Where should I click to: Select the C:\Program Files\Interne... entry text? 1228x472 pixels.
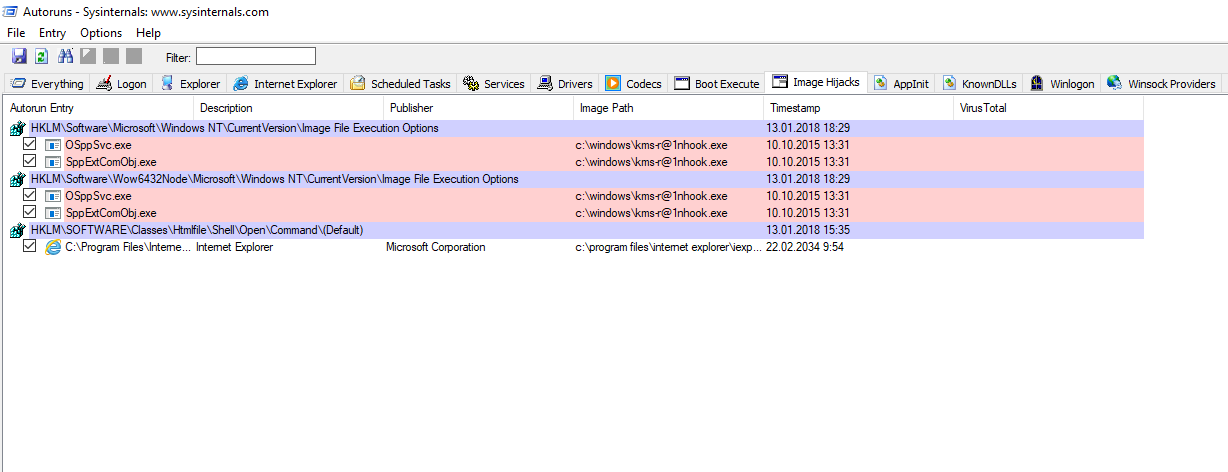click(127, 247)
